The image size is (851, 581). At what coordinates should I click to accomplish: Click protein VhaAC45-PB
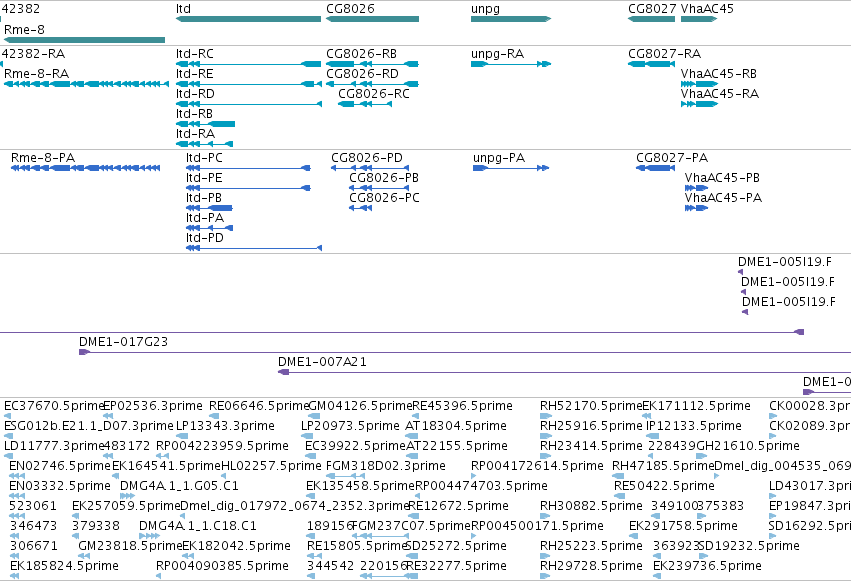pyautogui.click(x=696, y=188)
